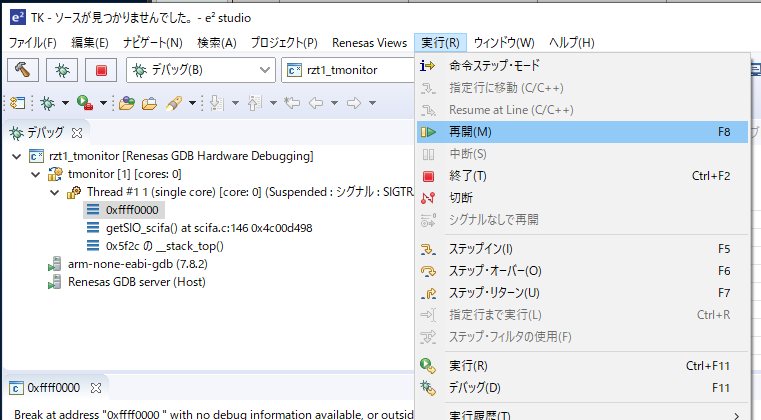Toggle 命令ステップ・モード menu entry
Viewport: 761px width, 420px height.
(582, 66)
